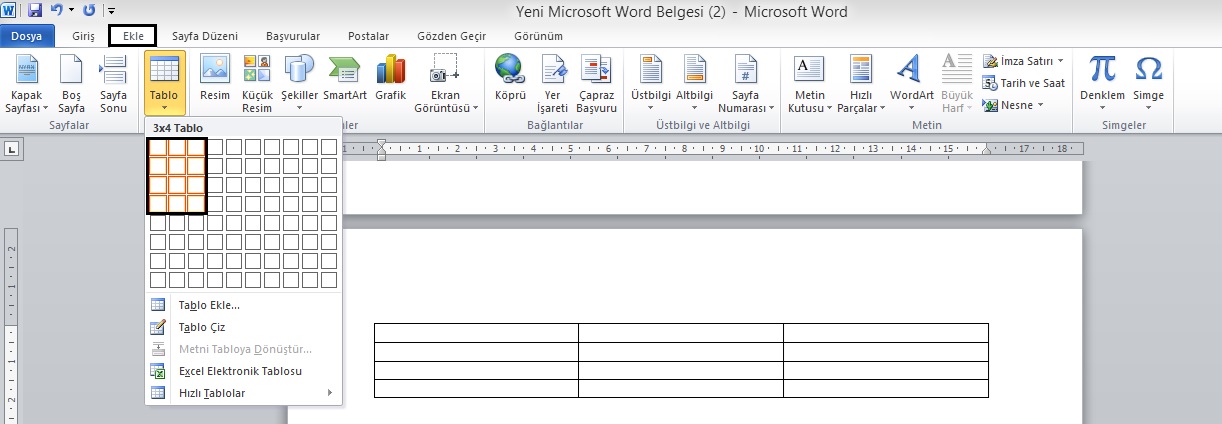Choose Tablo Ekle... menu entry
Viewport: 1222px width, 424px height.
[x=244, y=305]
